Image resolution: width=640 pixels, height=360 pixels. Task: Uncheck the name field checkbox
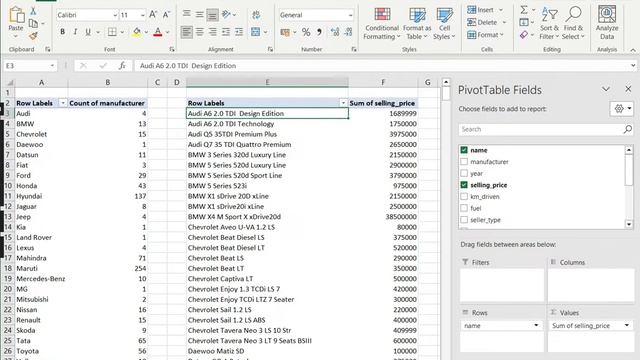click(x=464, y=150)
